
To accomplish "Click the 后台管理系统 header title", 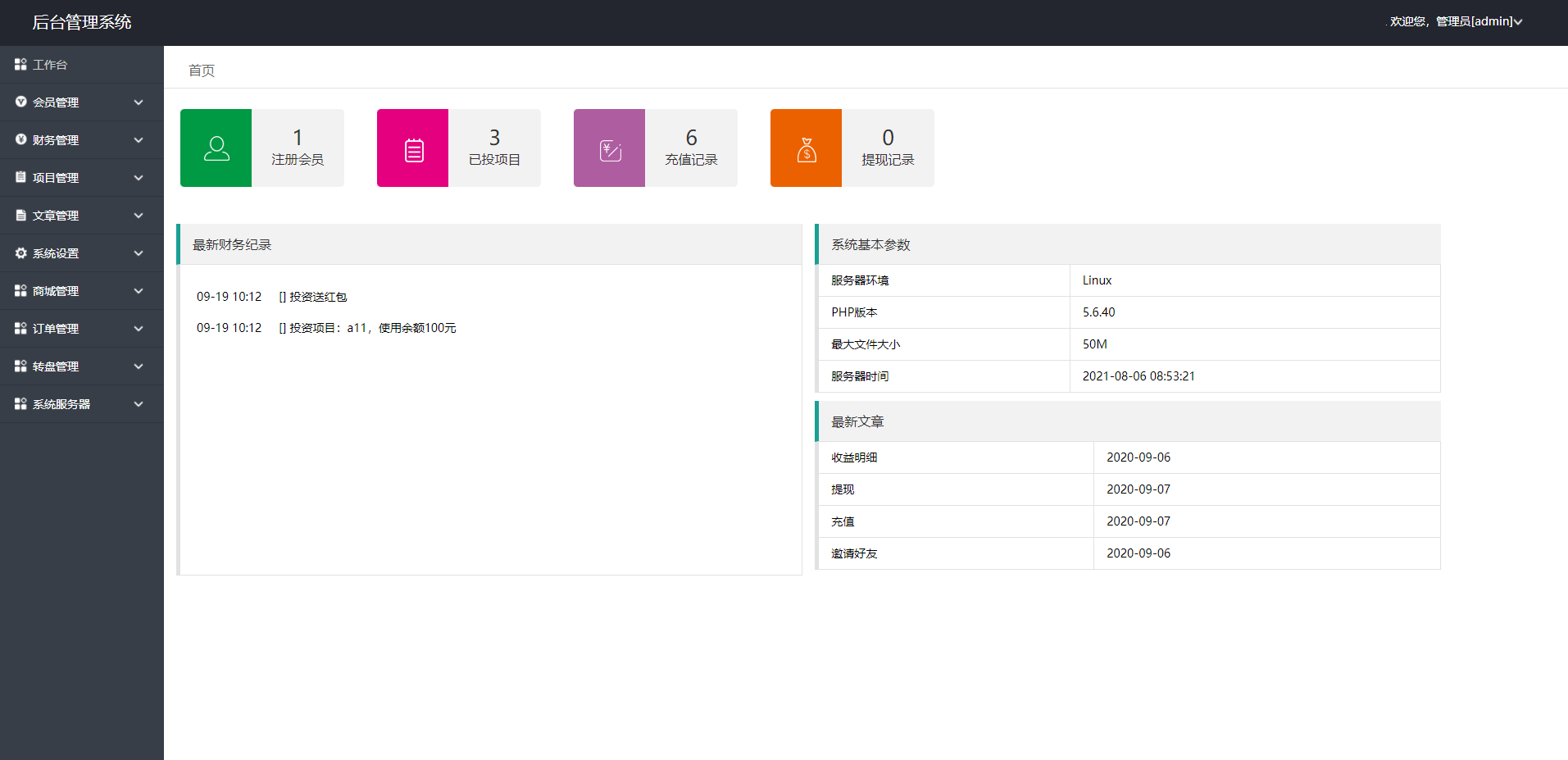I will 82,22.
